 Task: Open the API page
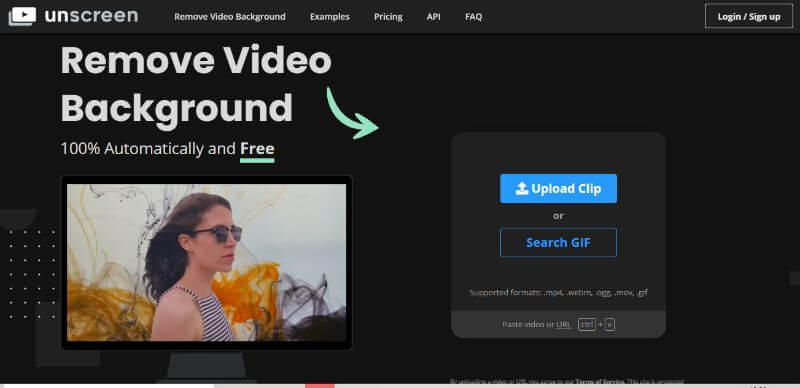pyautogui.click(x=434, y=17)
